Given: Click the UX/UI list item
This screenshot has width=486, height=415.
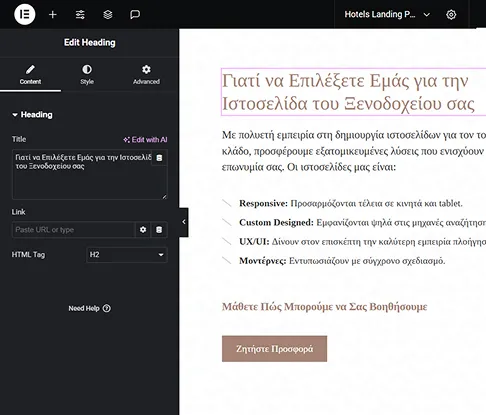Looking at the screenshot, I should click(x=354, y=241).
